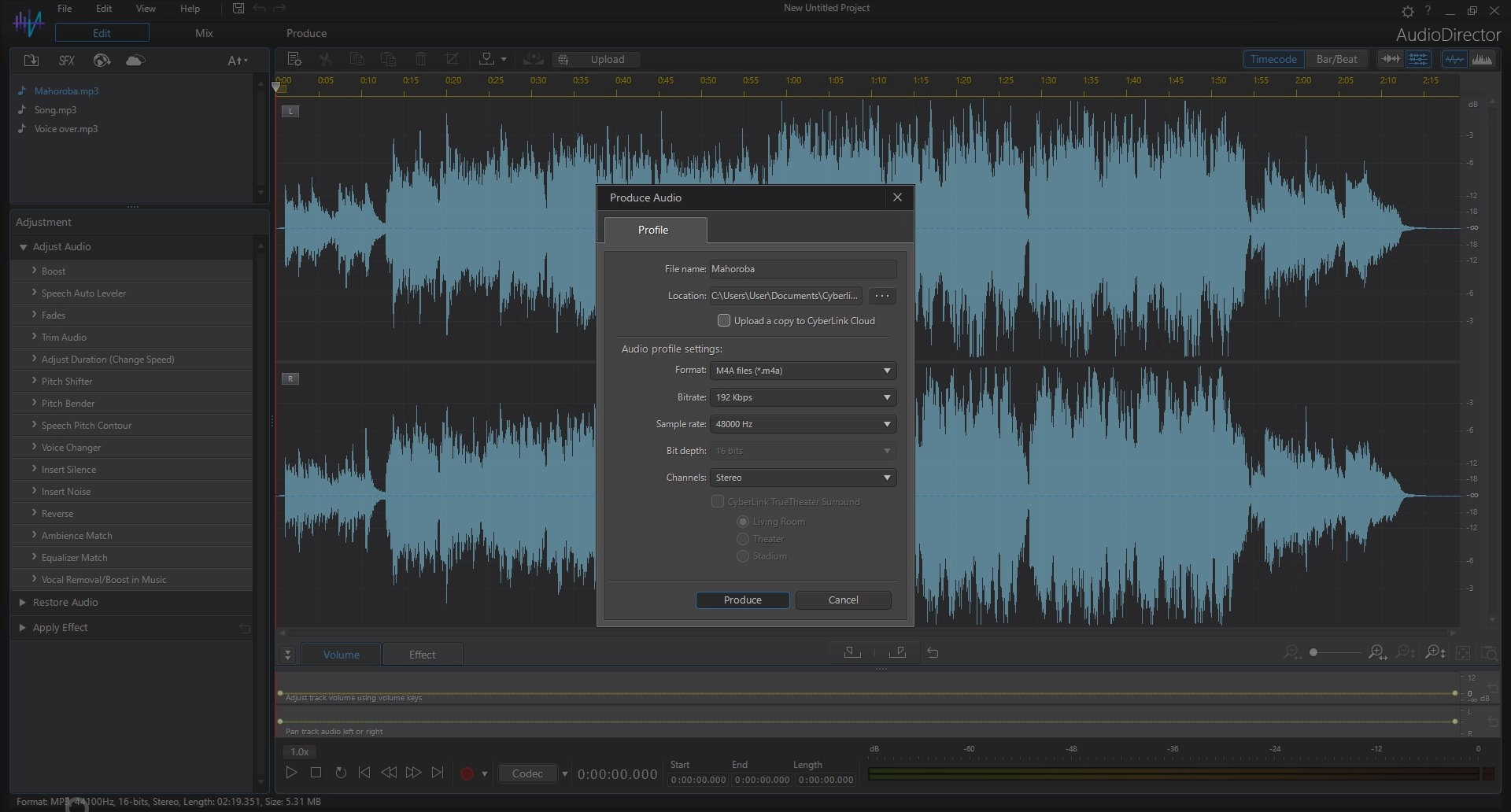Open the File menu

click(65, 9)
